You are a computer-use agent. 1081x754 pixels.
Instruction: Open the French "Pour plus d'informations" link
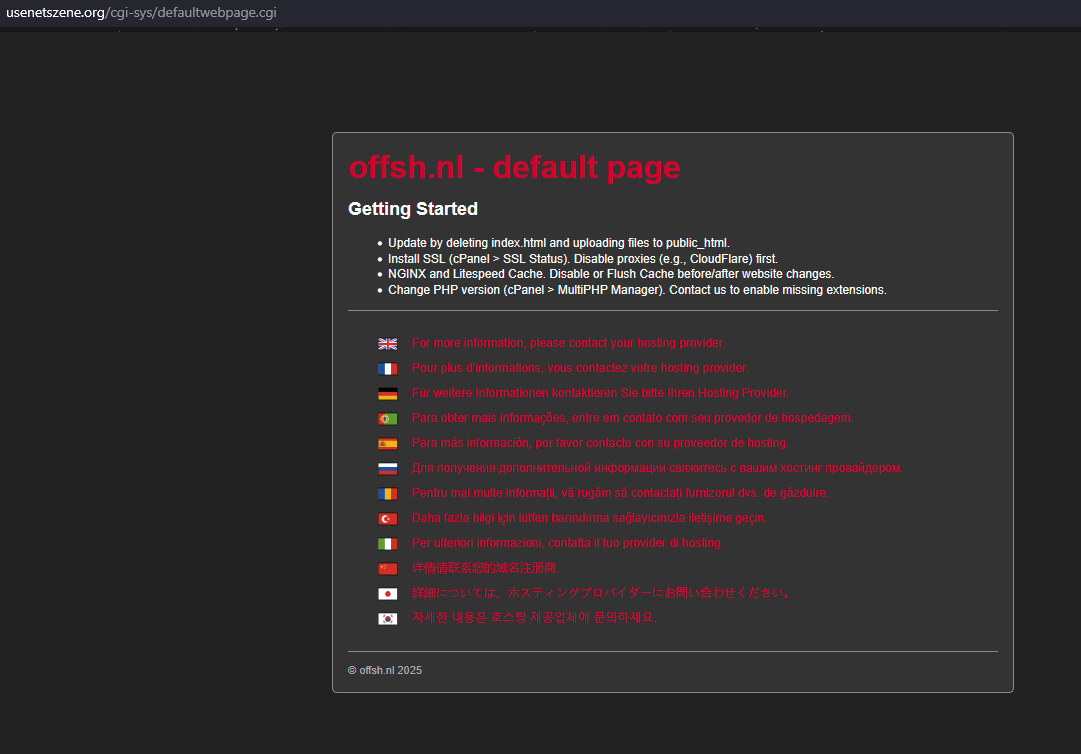(579, 368)
